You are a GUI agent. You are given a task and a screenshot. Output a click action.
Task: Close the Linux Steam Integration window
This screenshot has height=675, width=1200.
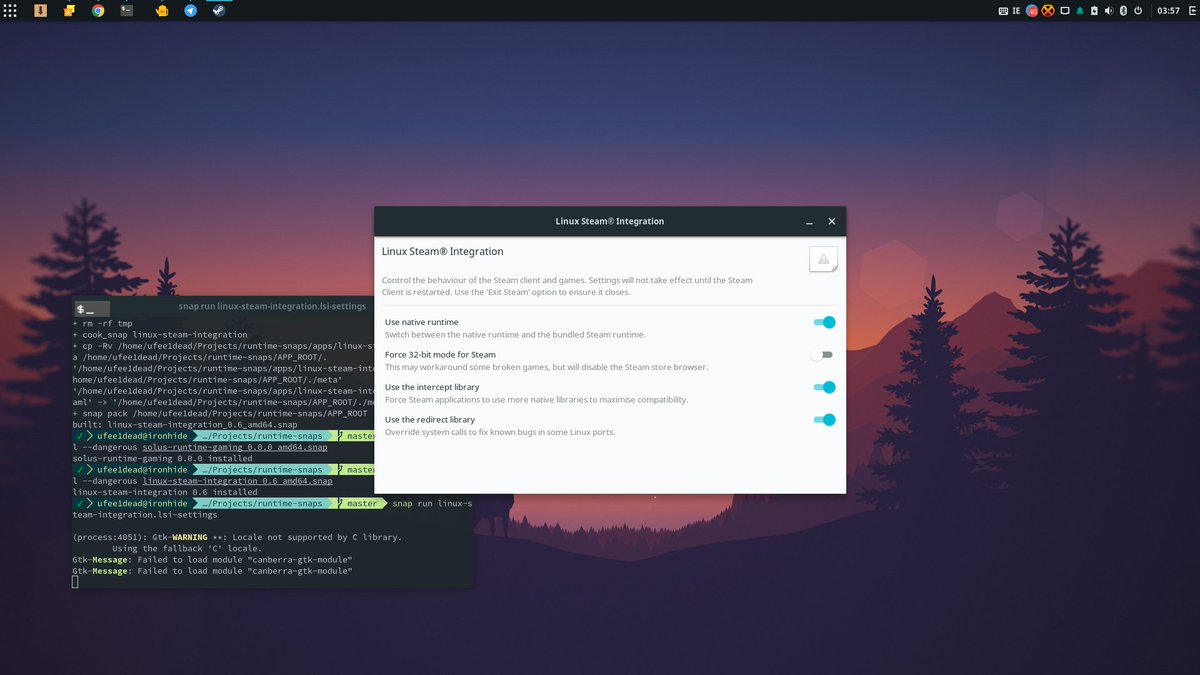831,221
